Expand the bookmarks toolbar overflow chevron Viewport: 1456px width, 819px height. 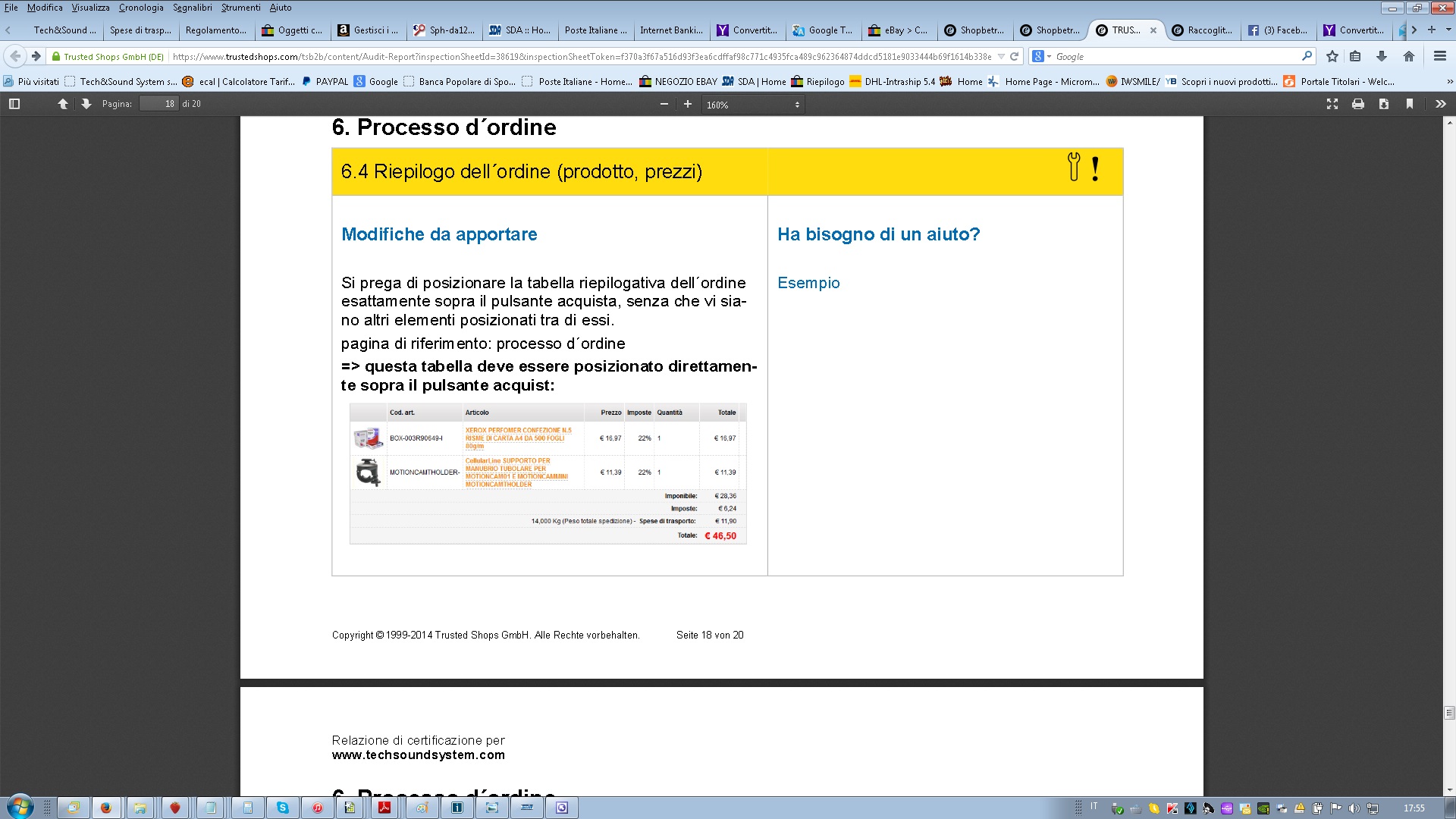pos(1450,82)
